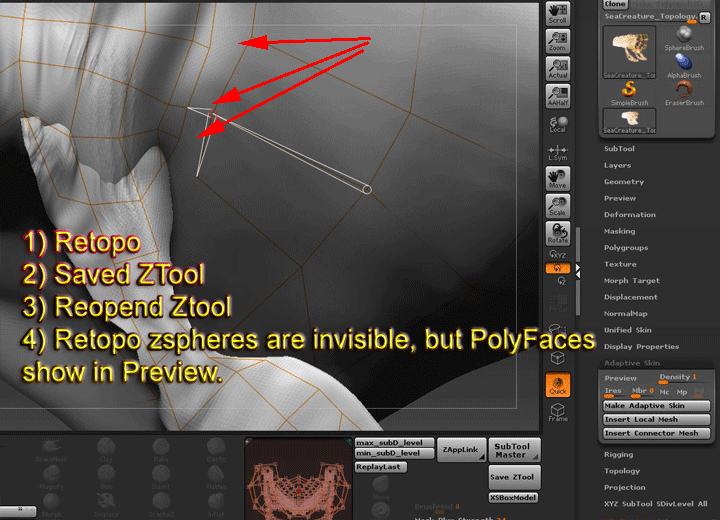Click the XYZ SubTool SDivLevel All row
The image size is (720, 520).
click(656, 504)
